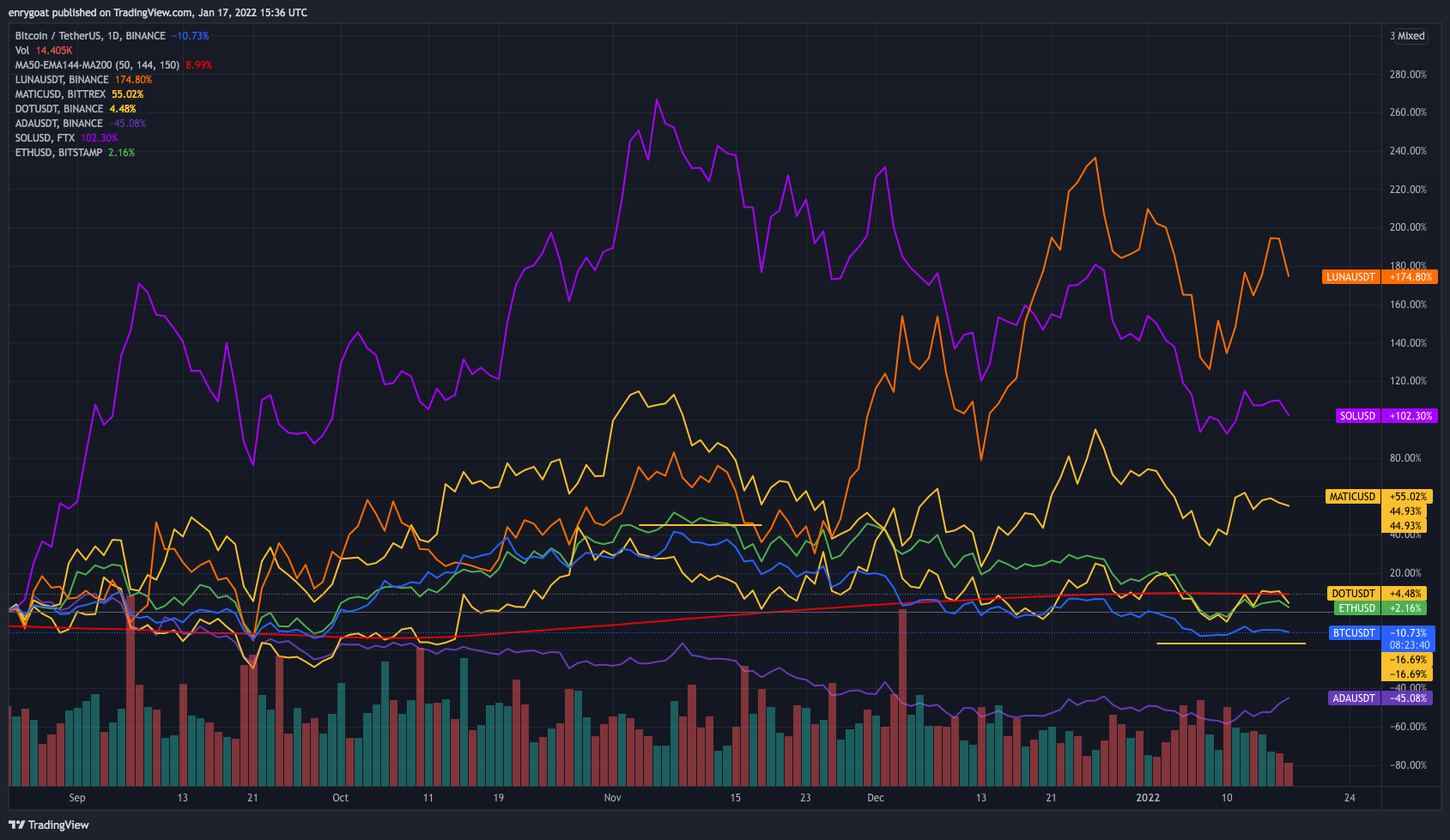This screenshot has height=840, width=1450.
Task: Open the '3 Mixed' scale mode label
Action: point(1408,36)
